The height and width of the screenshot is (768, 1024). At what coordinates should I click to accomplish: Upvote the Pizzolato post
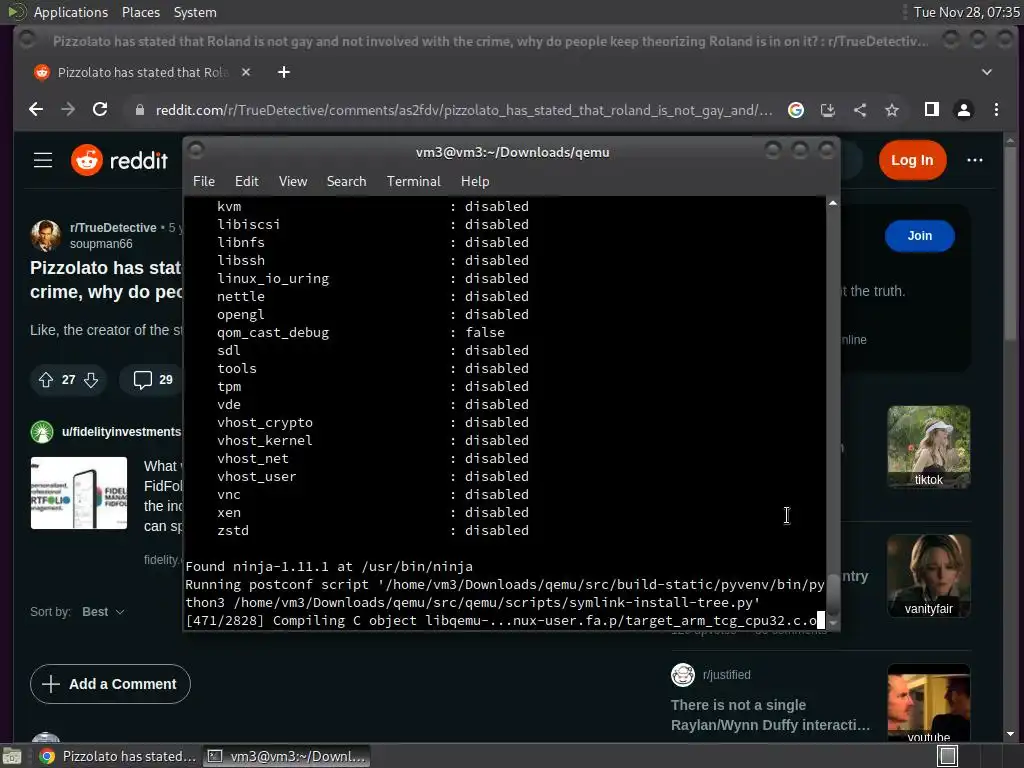point(46,379)
